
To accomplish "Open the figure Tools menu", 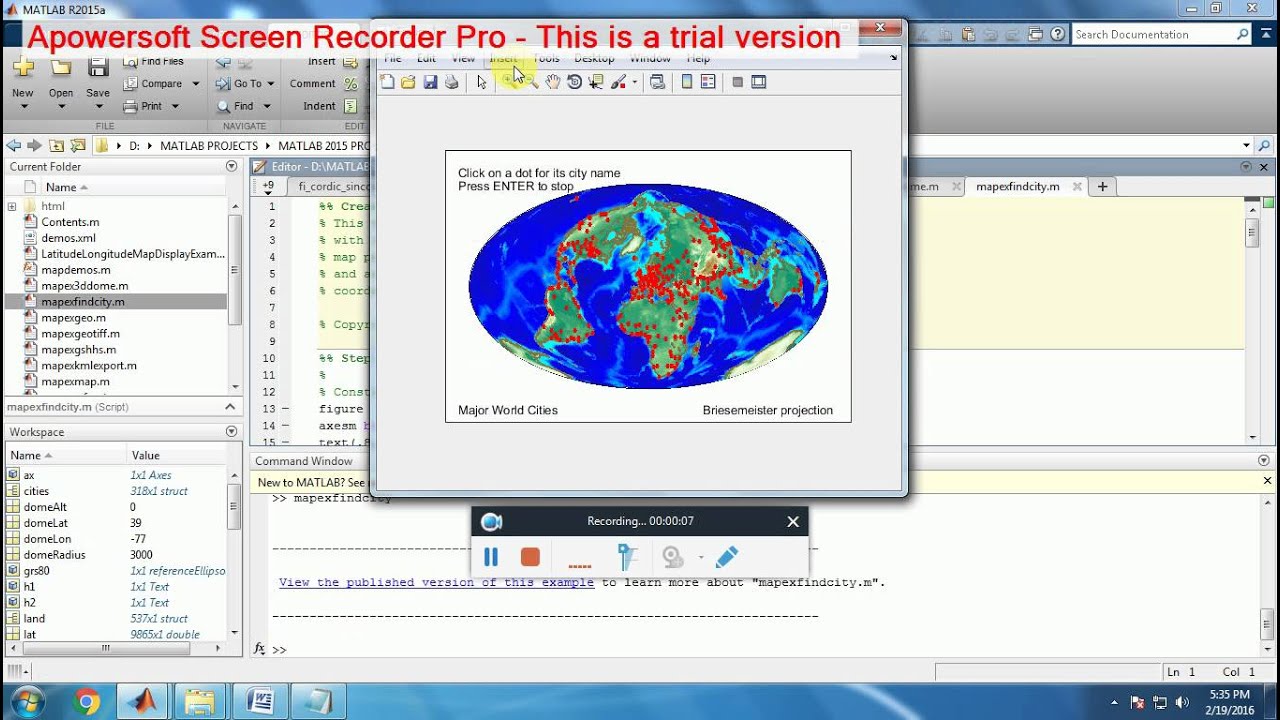I will (546, 59).
